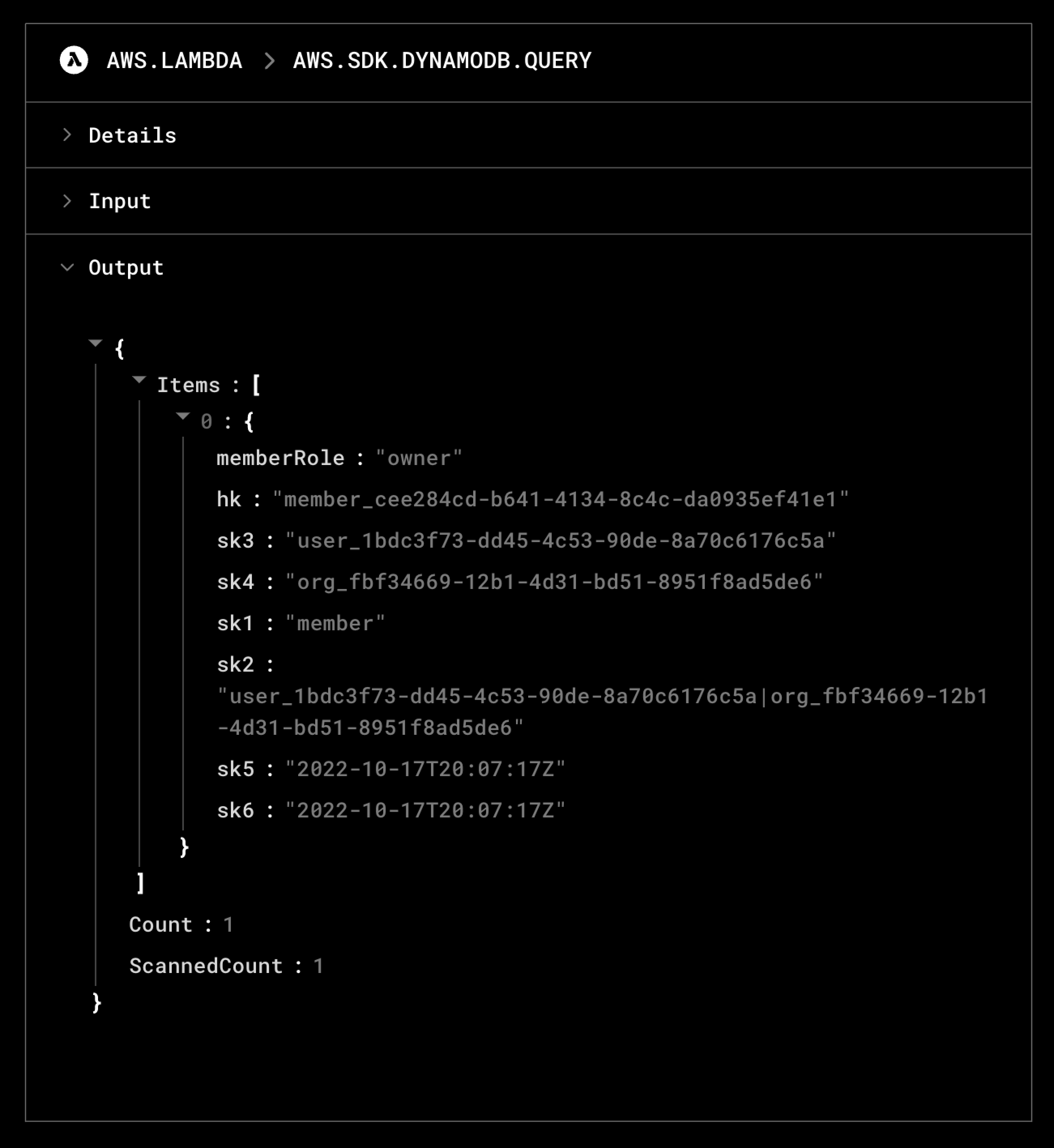1054x1148 pixels.
Task: Click the sk3 user ID value
Action: [x=561, y=541]
